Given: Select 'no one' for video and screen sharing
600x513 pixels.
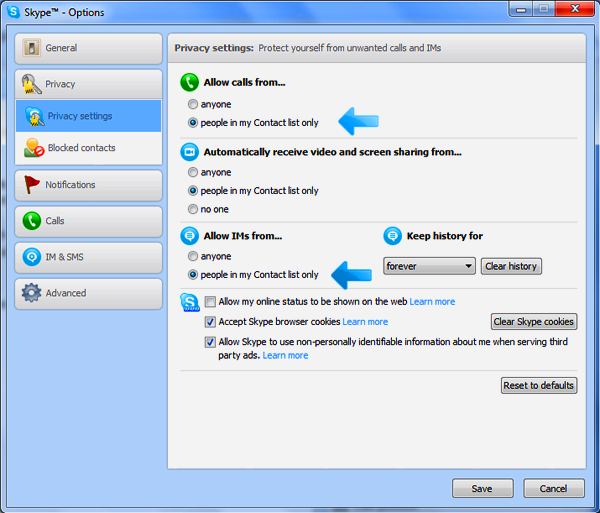Looking at the screenshot, I should [193, 209].
